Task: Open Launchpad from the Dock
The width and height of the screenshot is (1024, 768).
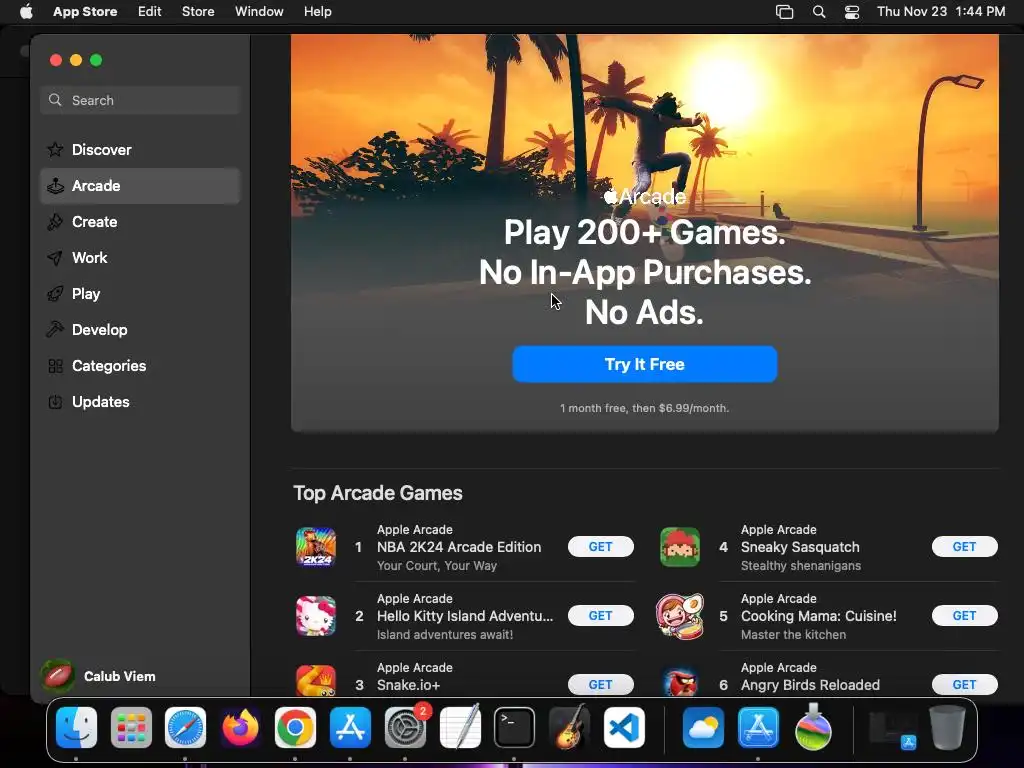Action: tap(131, 727)
